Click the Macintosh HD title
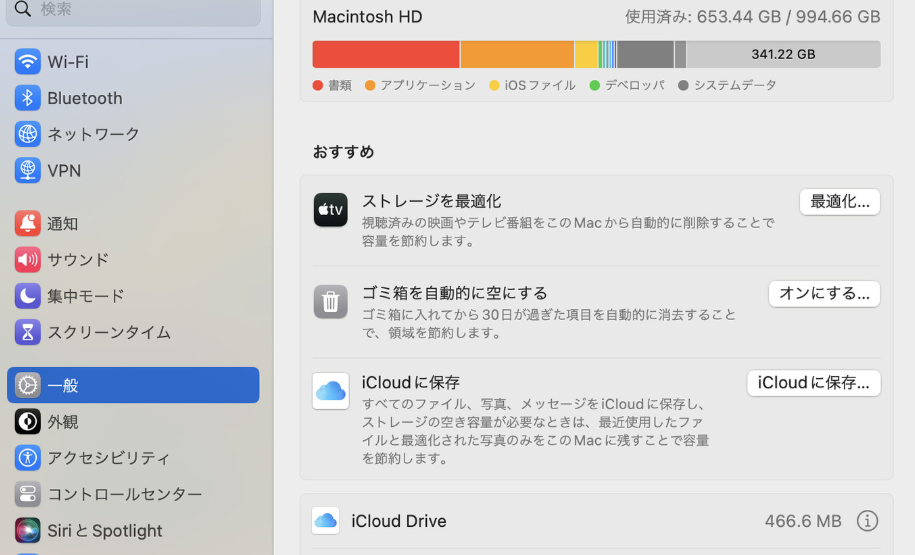This screenshot has width=915, height=555. [x=368, y=16]
